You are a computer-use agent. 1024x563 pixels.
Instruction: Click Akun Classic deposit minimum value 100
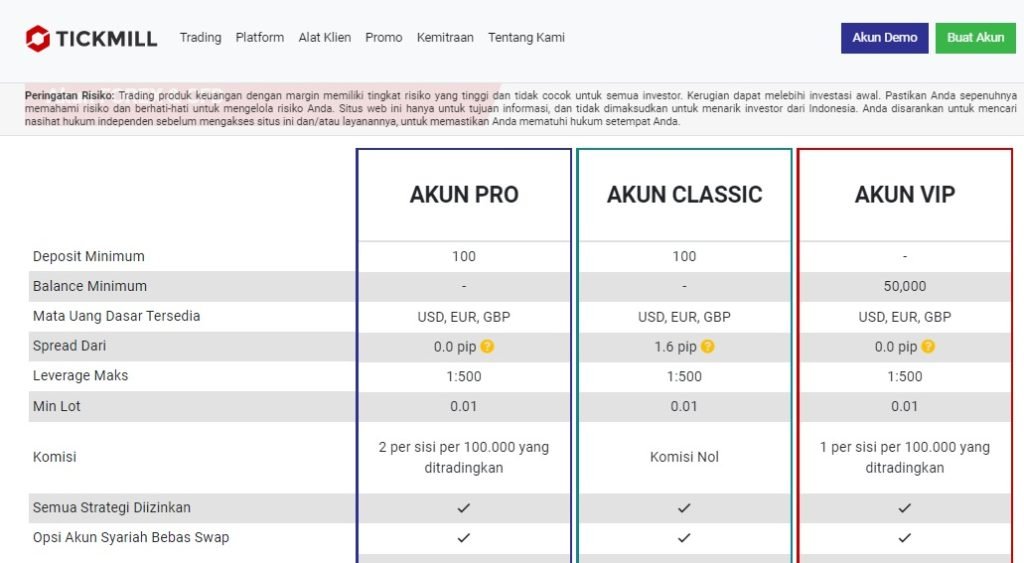(x=684, y=257)
